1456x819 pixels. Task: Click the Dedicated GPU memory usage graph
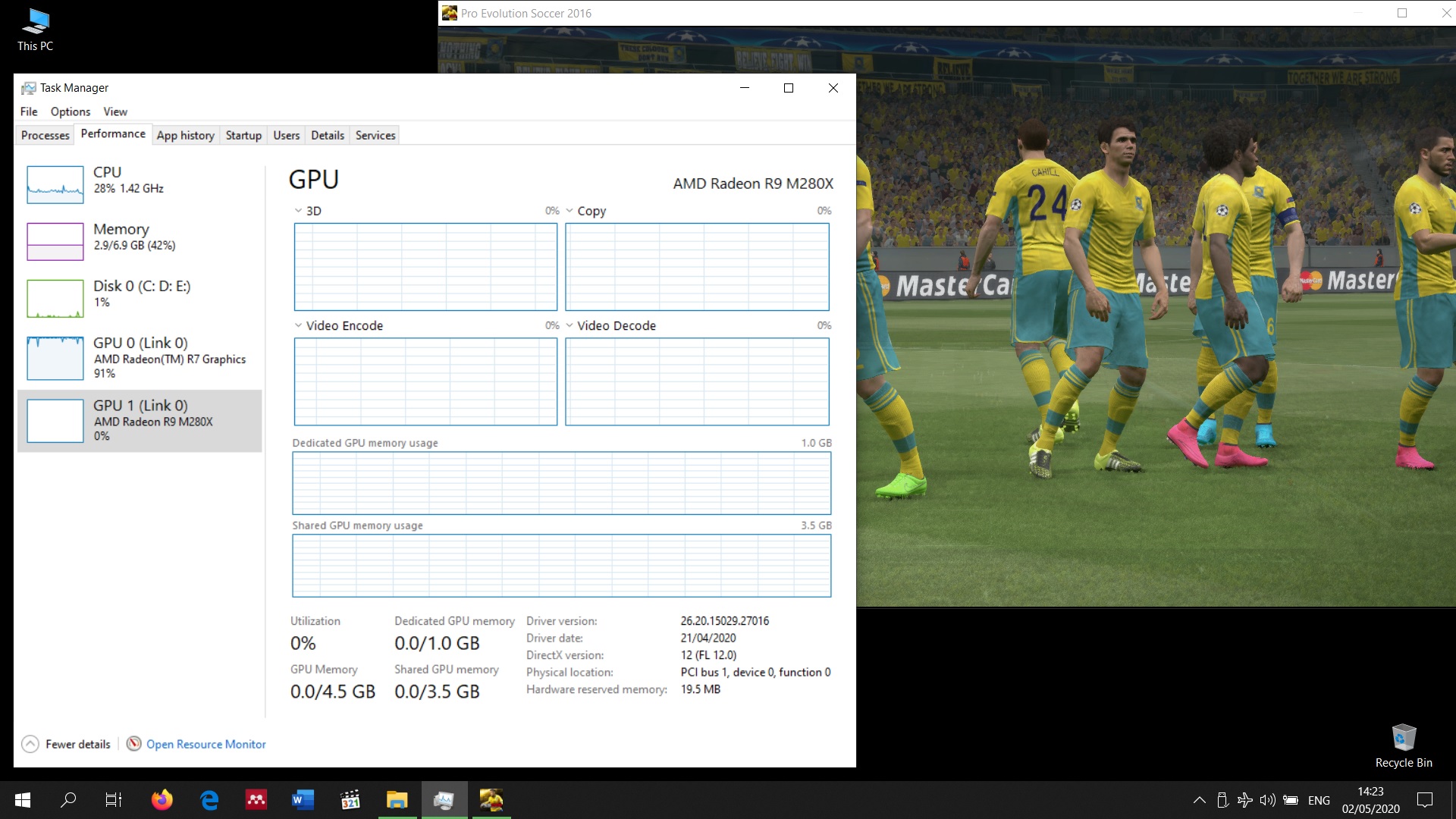(562, 483)
